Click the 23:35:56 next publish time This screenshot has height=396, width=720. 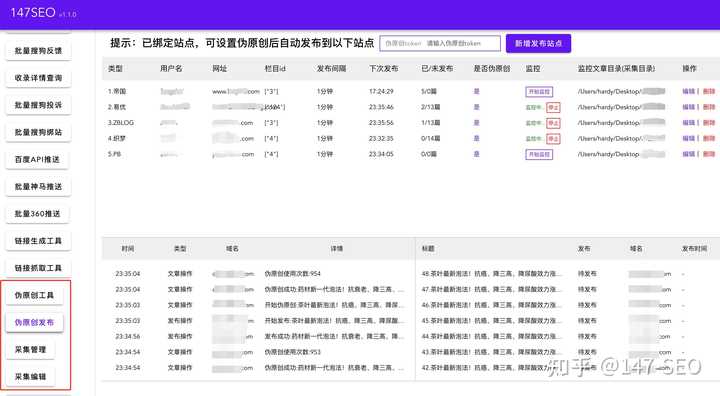click(x=381, y=123)
